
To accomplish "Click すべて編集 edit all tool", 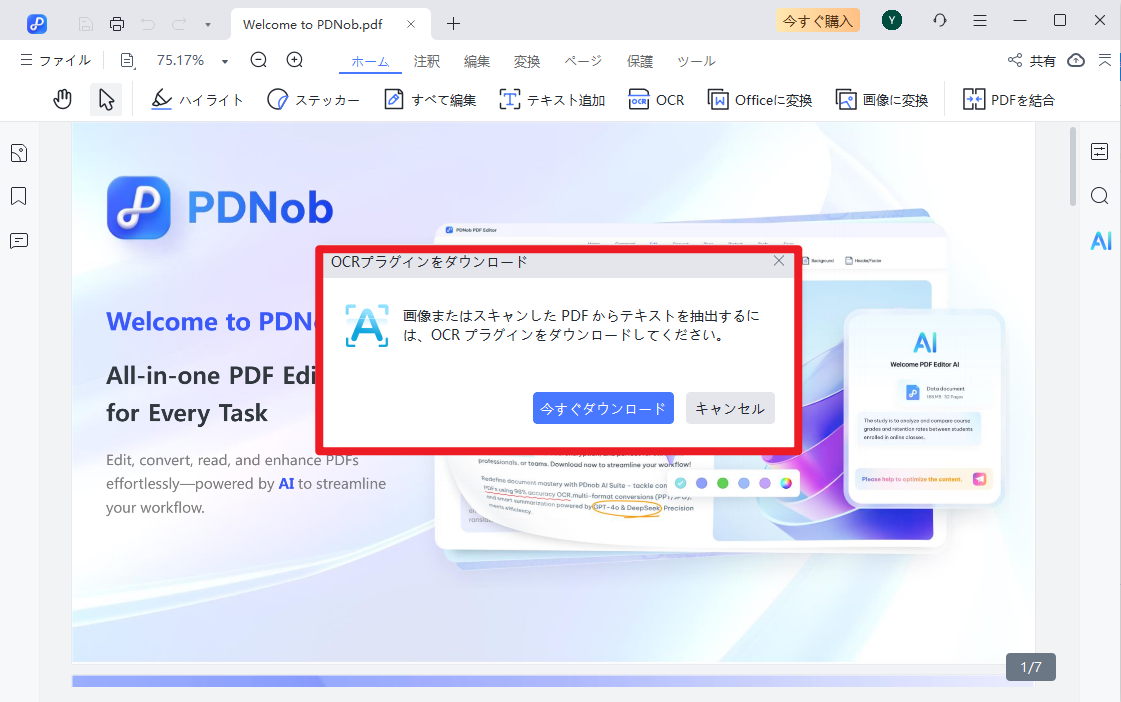I will (430, 99).
